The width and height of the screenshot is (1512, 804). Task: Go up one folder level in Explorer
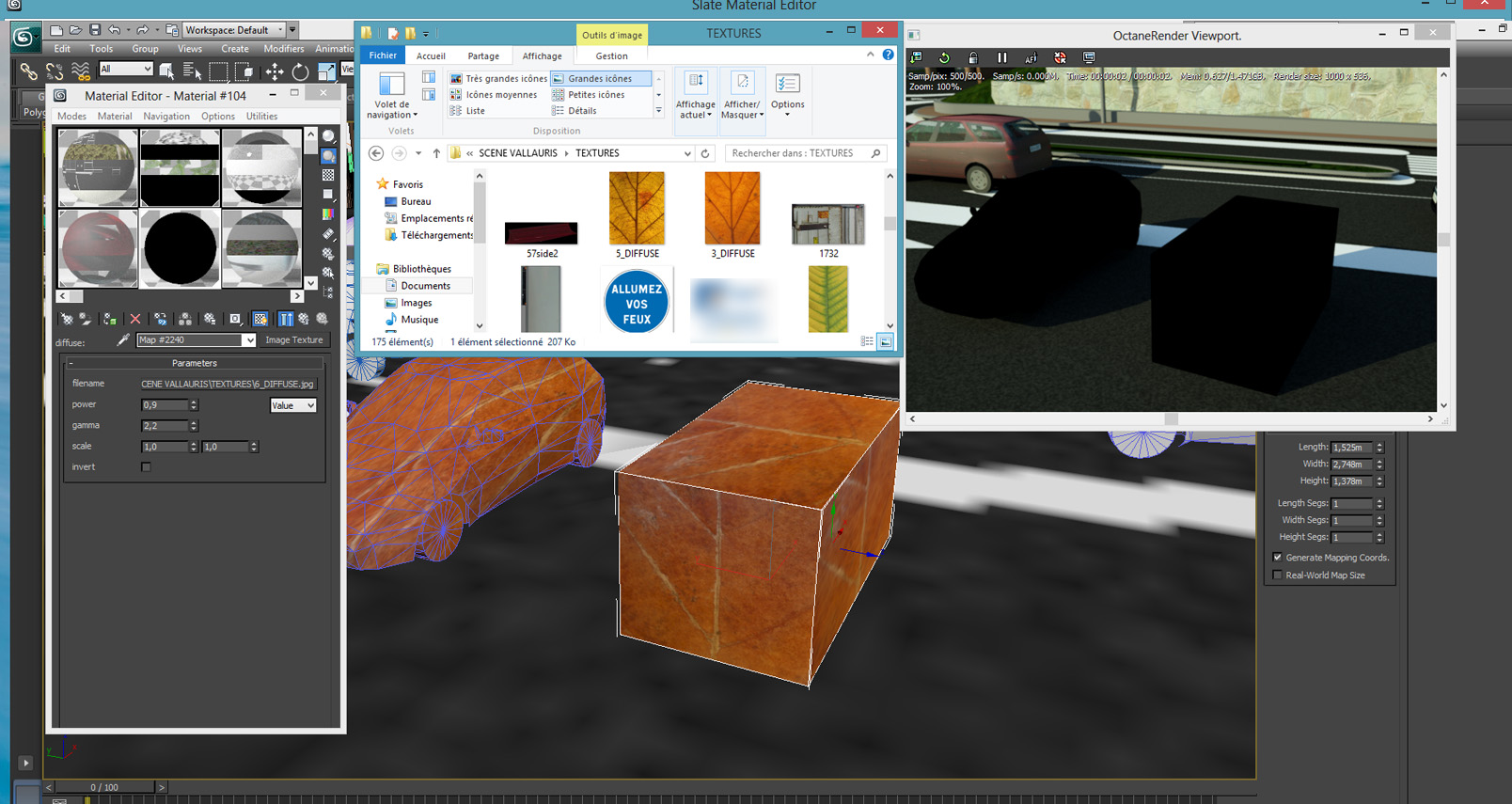436,153
